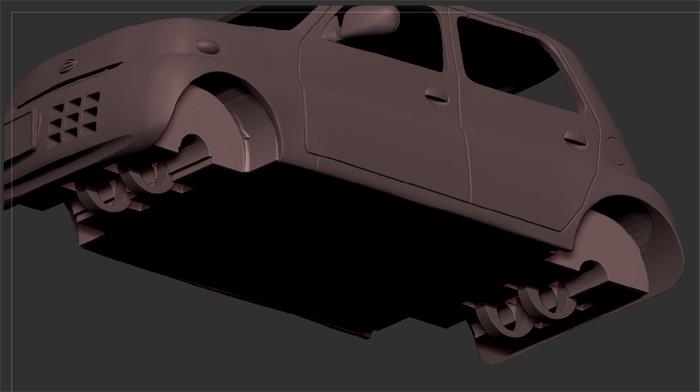The height and width of the screenshot is (392, 700).
Task: Click the oval emblem on the hood
Action: (x=67, y=66)
